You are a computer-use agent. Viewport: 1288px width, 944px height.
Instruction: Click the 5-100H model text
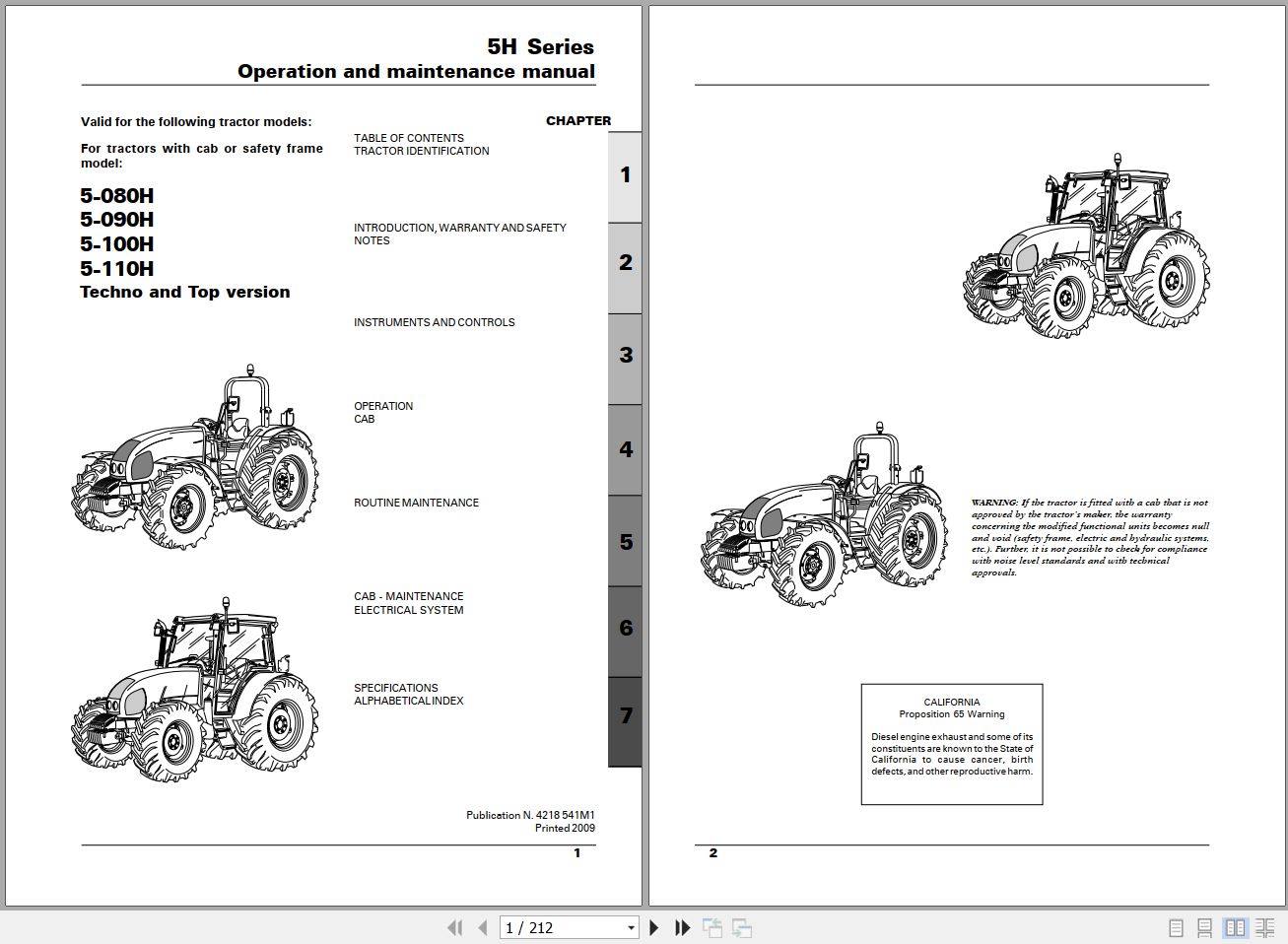tap(117, 244)
